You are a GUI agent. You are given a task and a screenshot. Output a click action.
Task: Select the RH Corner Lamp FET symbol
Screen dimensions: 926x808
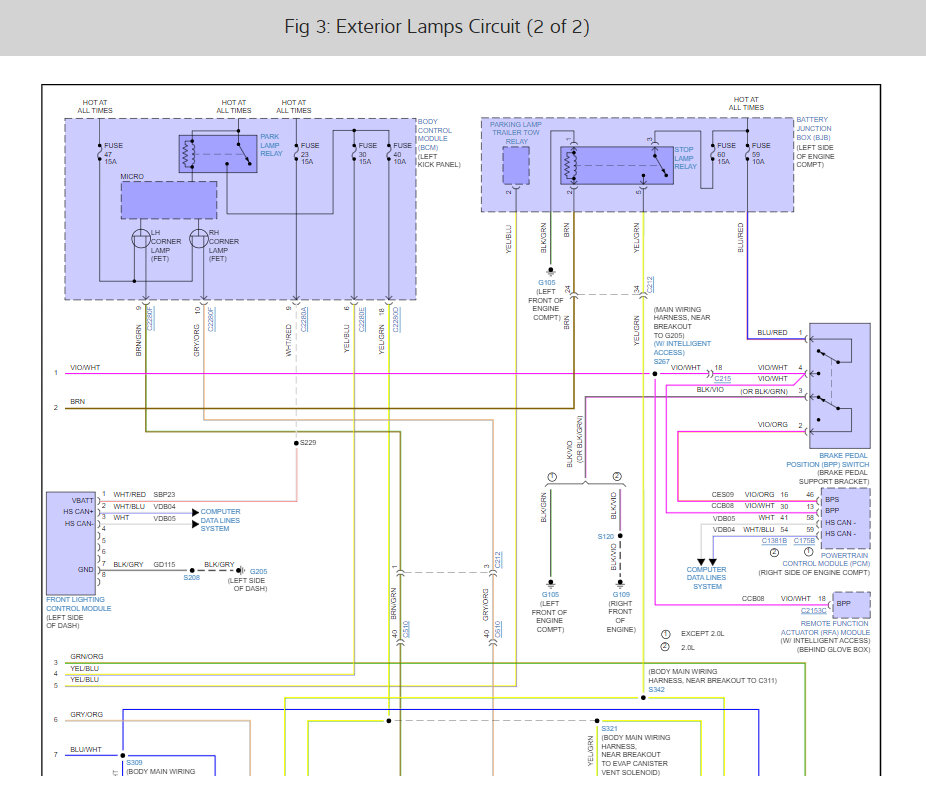coord(199,239)
